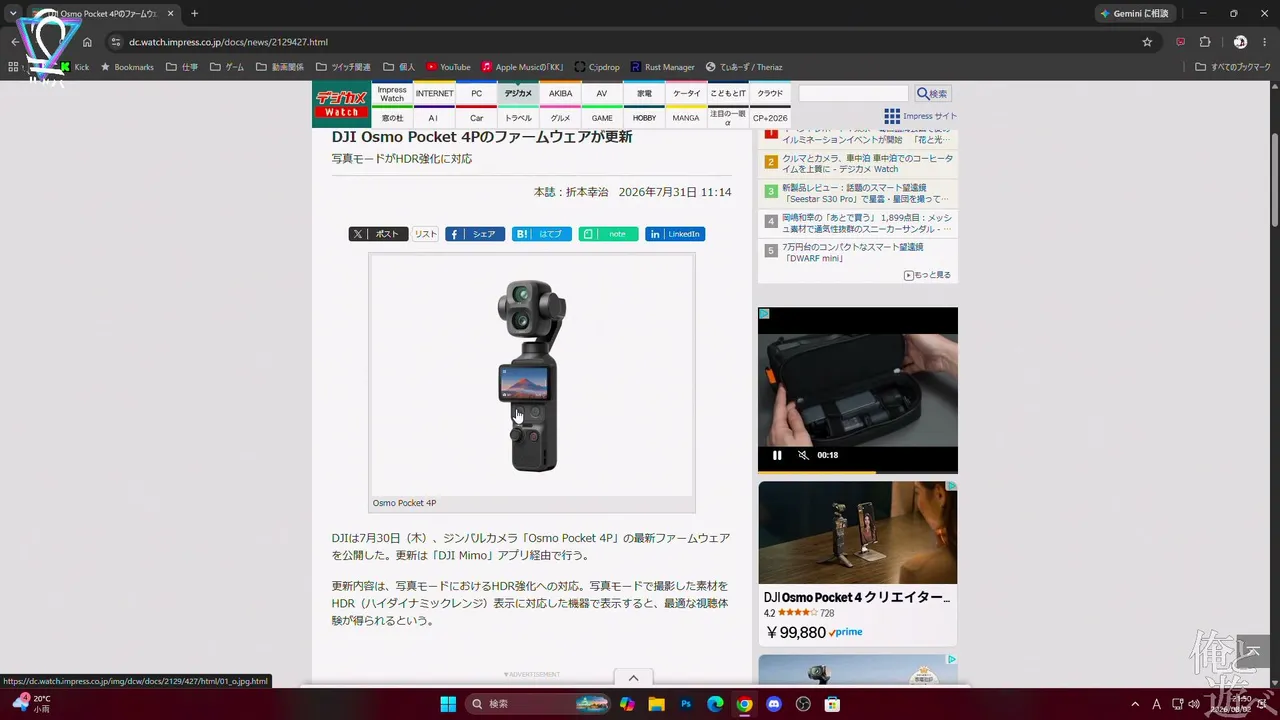This screenshot has height=720, width=1280.
Task: Bookmark this page with the star icon
Action: (x=1147, y=42)
